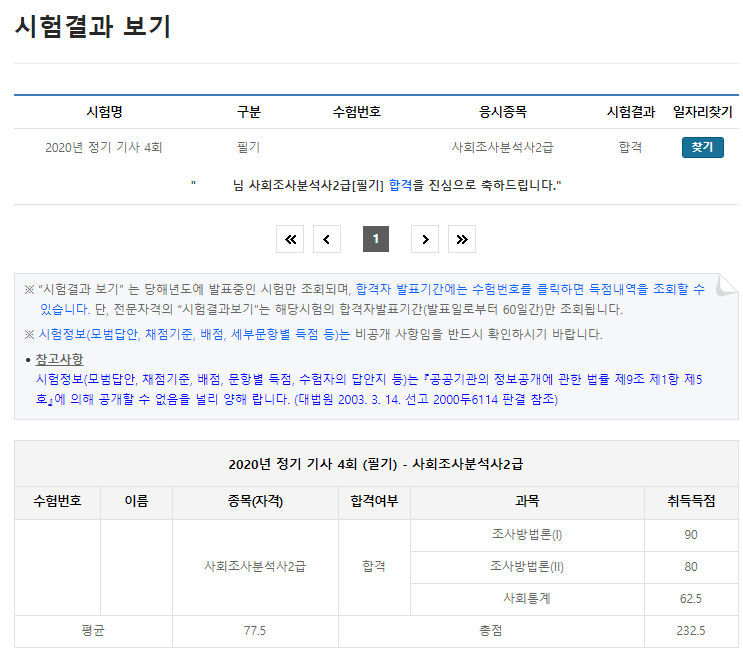Viewport: 743px width, 655px height.
Task: Click the score 90
Action: [691, 535]
